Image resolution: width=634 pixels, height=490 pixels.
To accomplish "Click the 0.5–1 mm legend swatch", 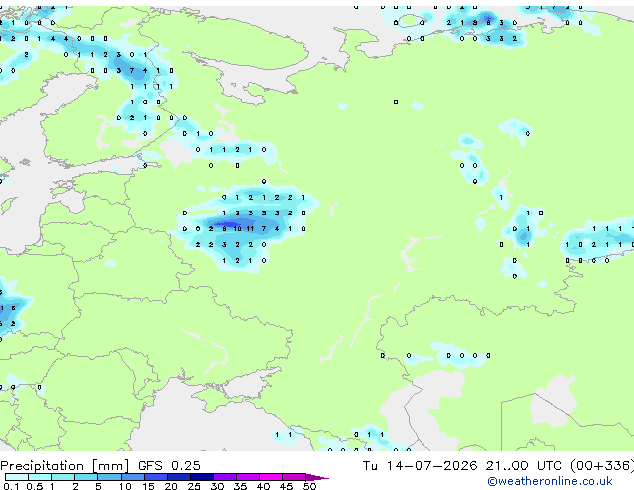I will coord(40,477).
